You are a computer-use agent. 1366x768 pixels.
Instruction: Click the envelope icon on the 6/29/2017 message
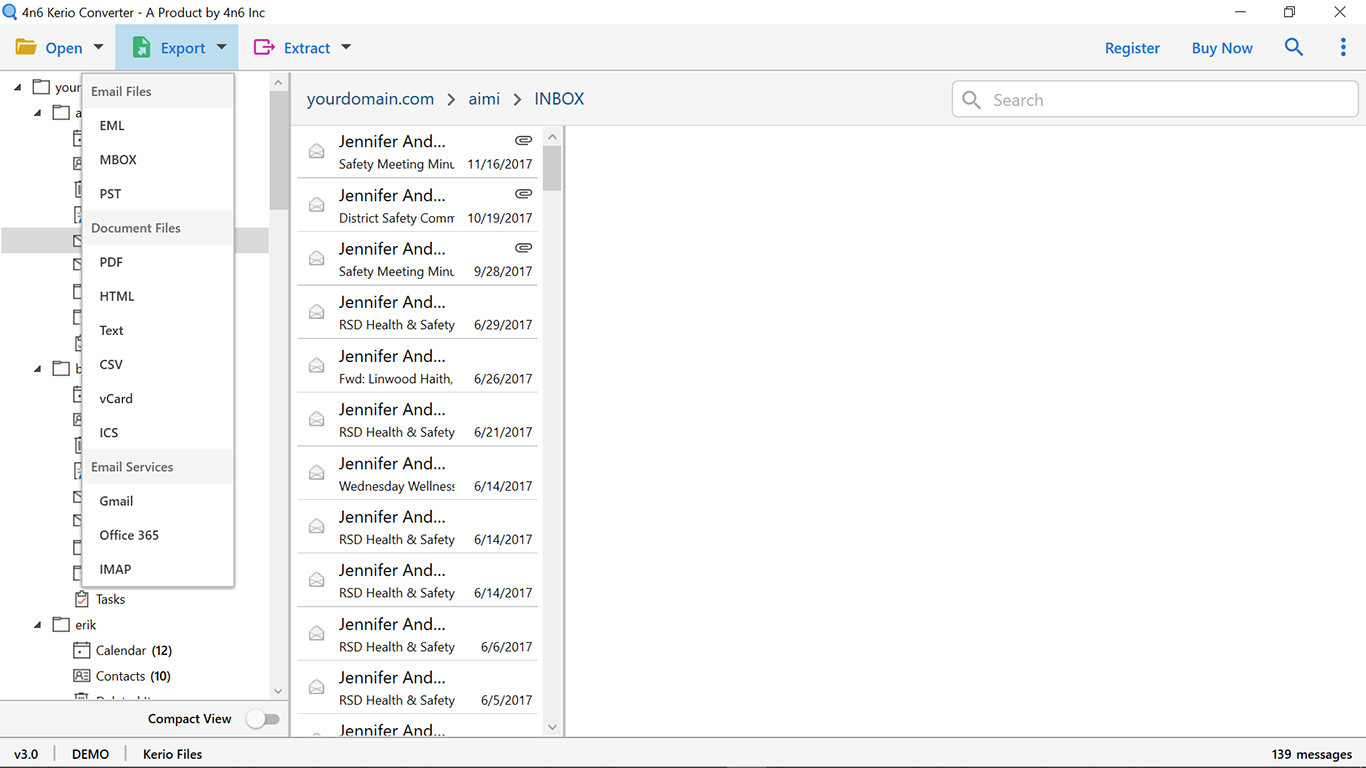[316, 312]
